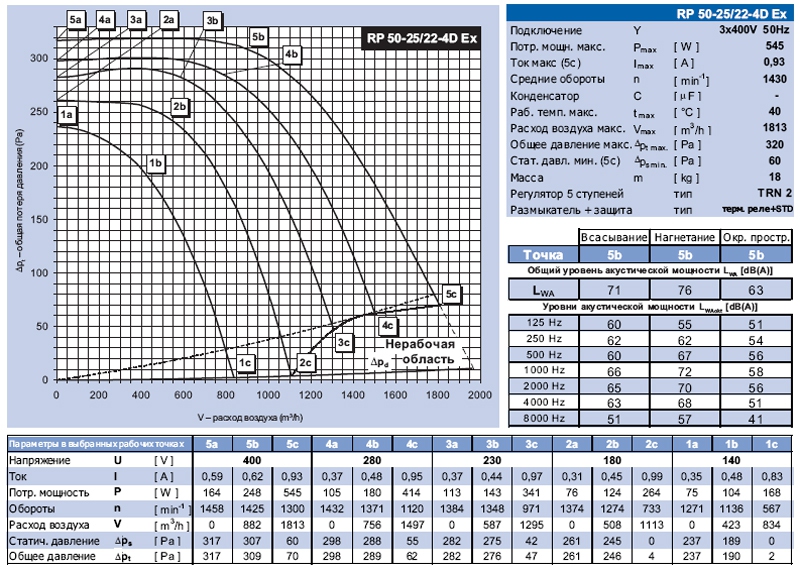Screen dimensions: 800x568
Task: Click the 4b column header in the parameters table
Action: (371, 444)
